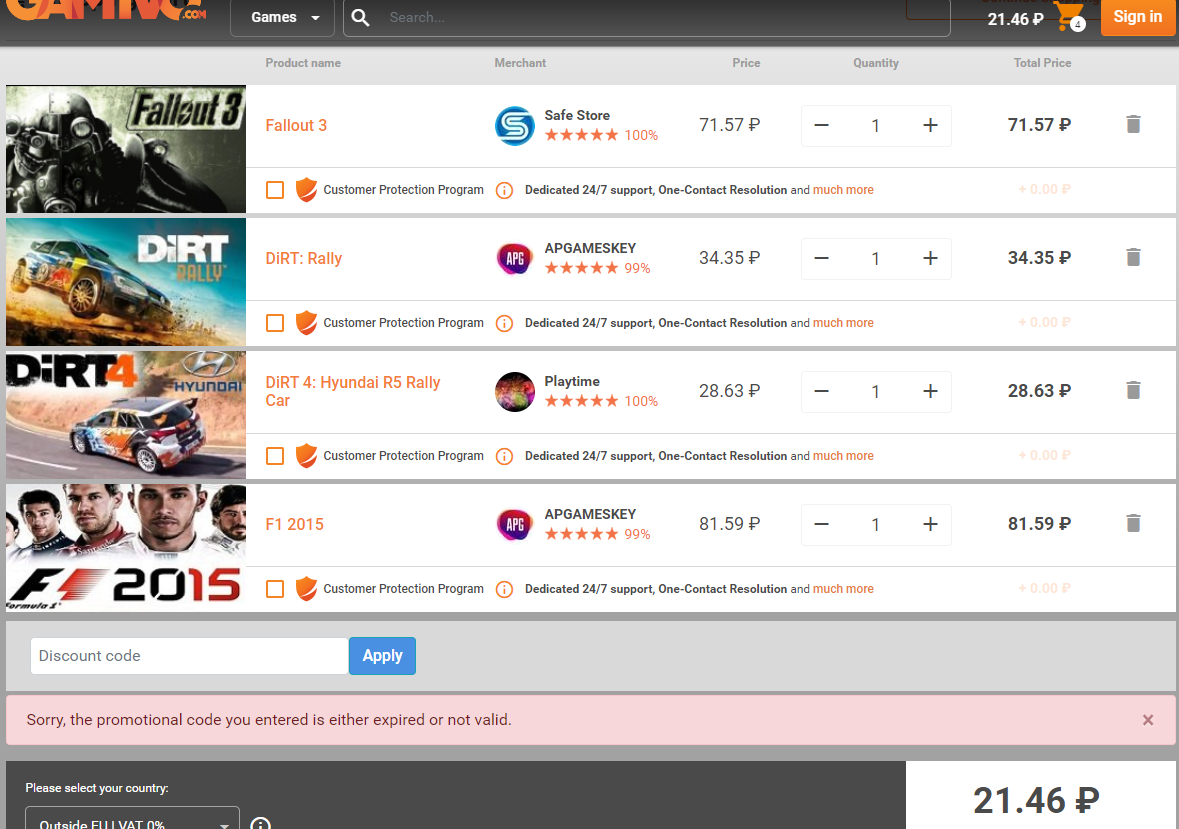Enable Customer Protection Program for DiRT 4
The image size is (1179, 829).
(x=275, y=456)
